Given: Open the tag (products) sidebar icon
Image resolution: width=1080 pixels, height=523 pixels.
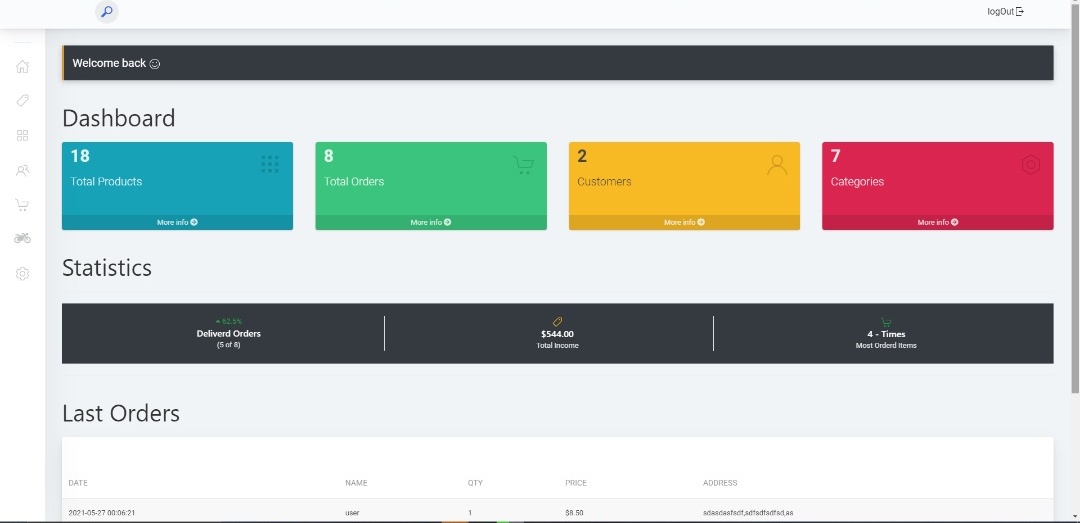Looking at the screenshot, I should (22, 101).
